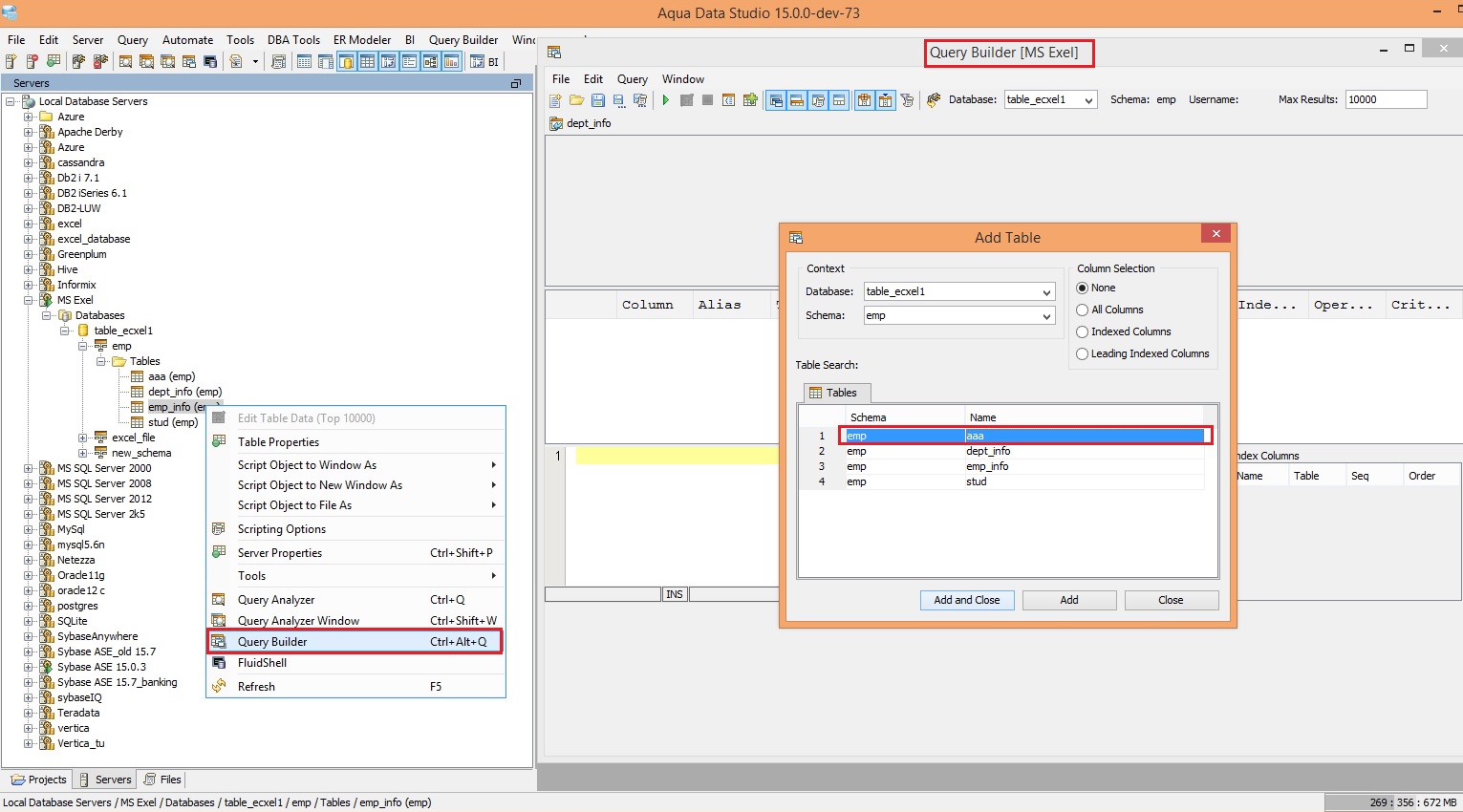1463x812 pixels.
Task: Expand the Azure folder node at top
Action: [x=29, y=117]
